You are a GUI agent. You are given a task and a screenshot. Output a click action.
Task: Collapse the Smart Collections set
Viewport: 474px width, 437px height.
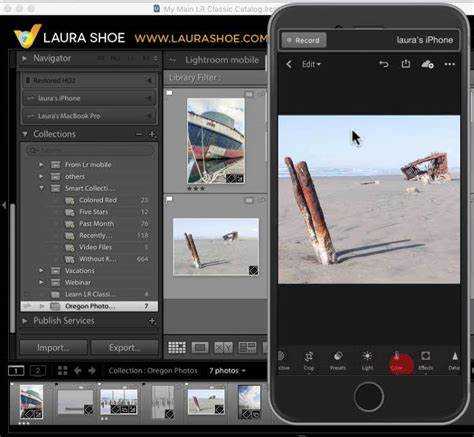pos(41,188)
